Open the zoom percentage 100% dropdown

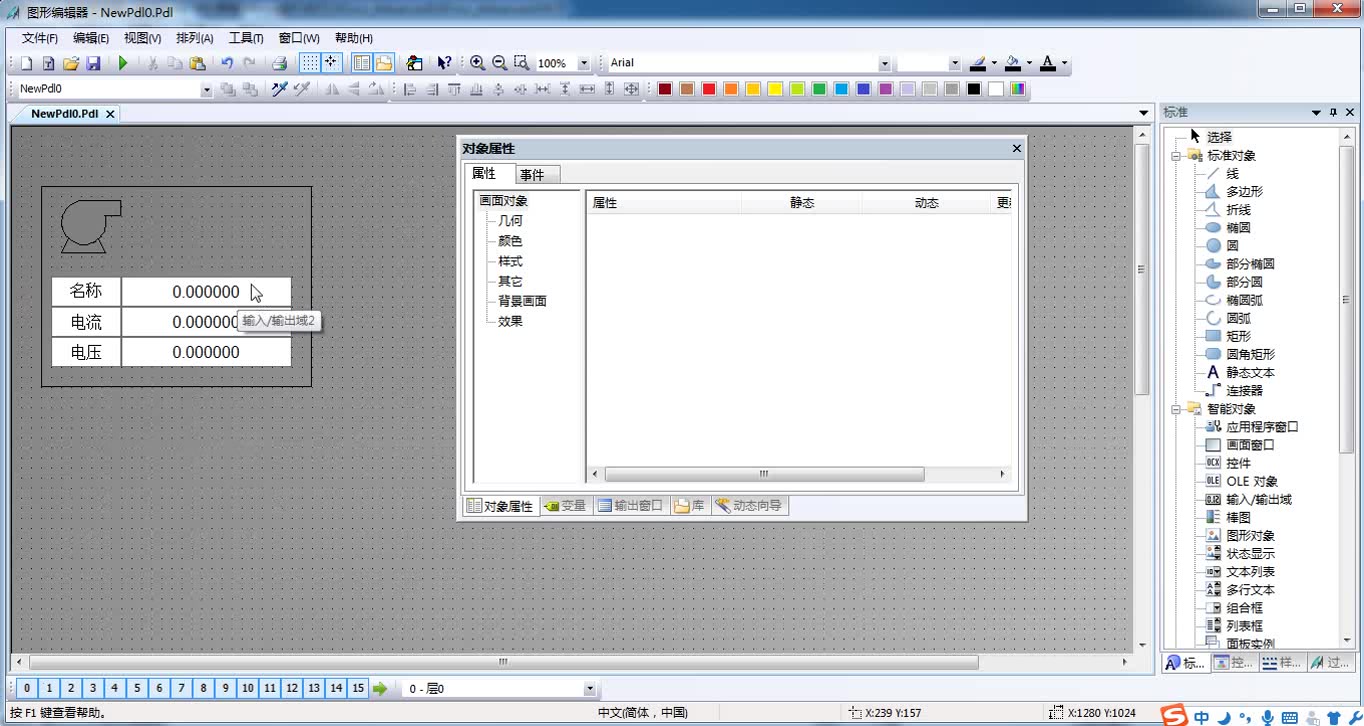tap(586, 63)
